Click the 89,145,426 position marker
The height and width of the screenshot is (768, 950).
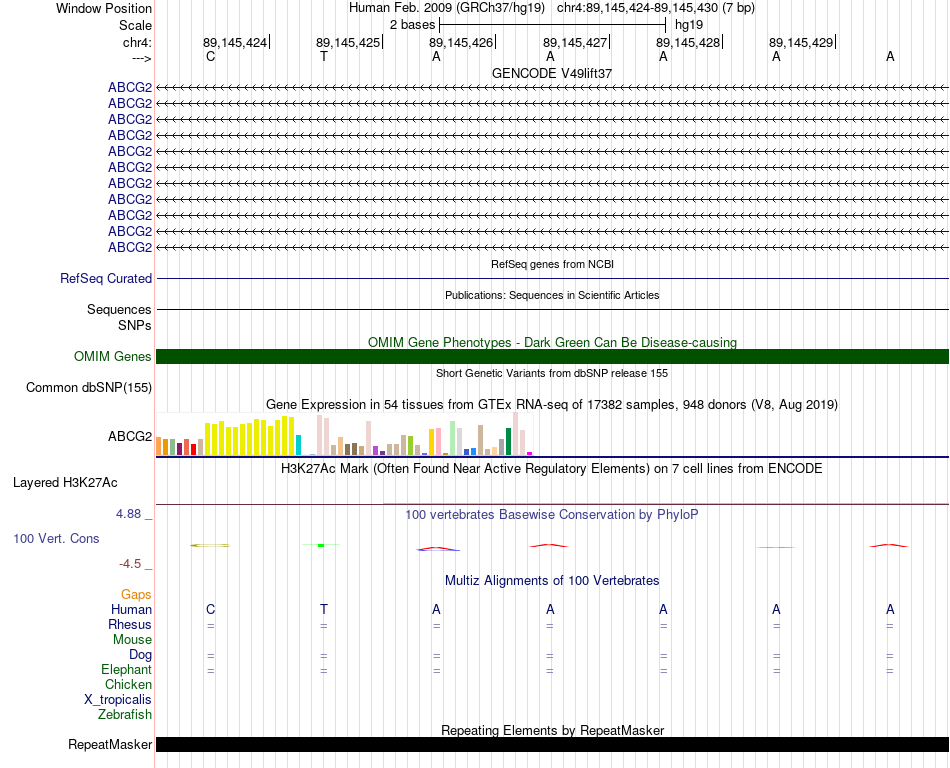[462, 42]
